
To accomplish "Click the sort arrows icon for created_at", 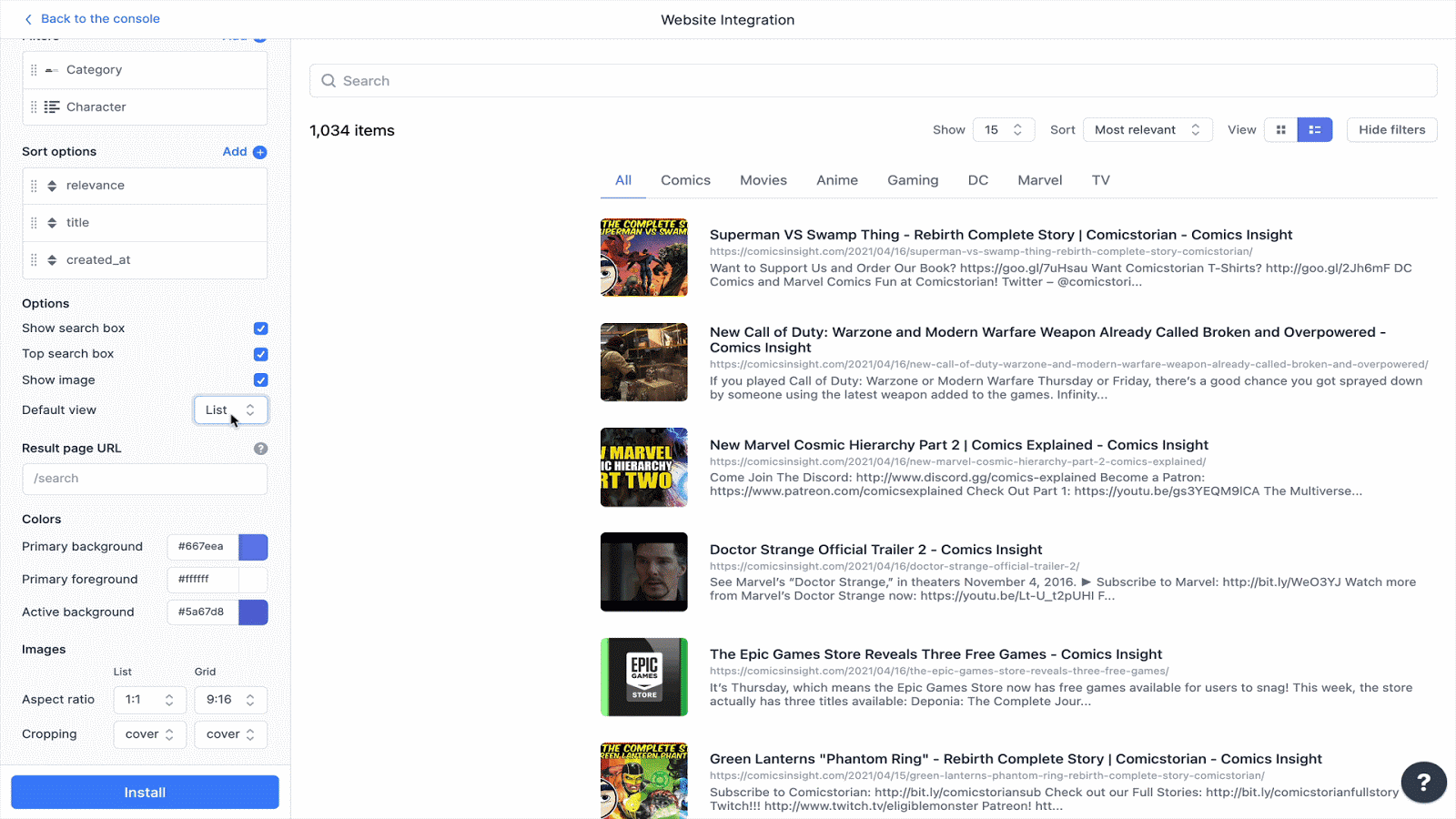I will tap(52, 260).
